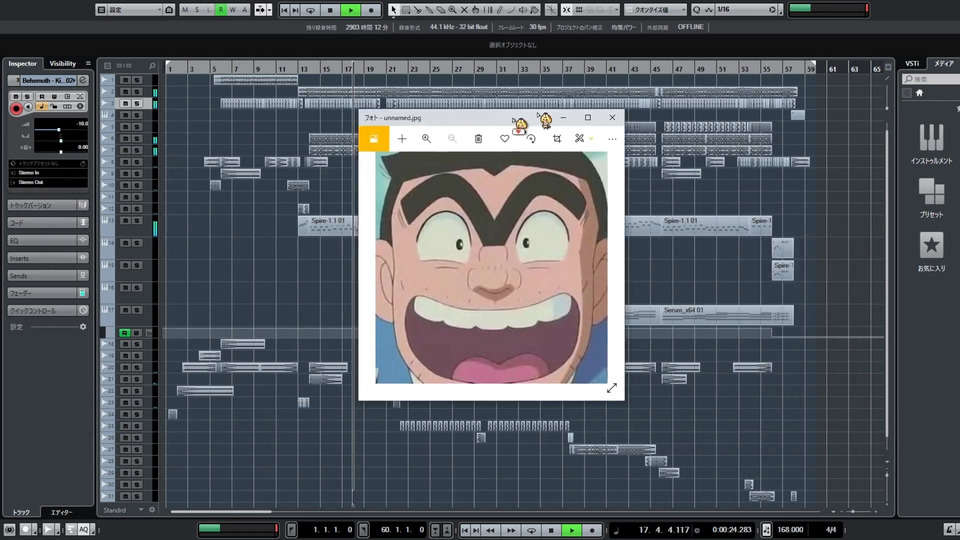Click the delete trash icon in photo viewer
This screenshot has height=540, width=960.
click(478, 139)
